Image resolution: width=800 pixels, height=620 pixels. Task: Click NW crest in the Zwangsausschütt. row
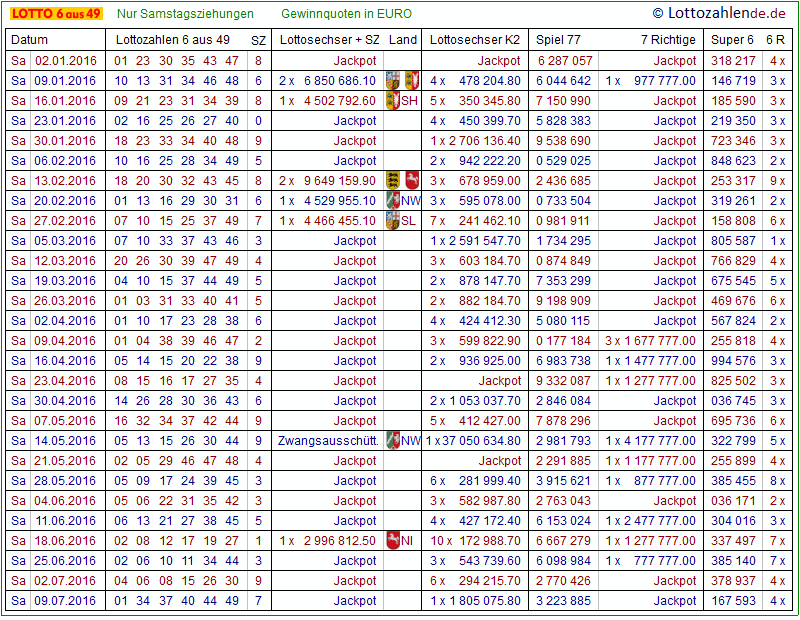(x=392, y=440)
